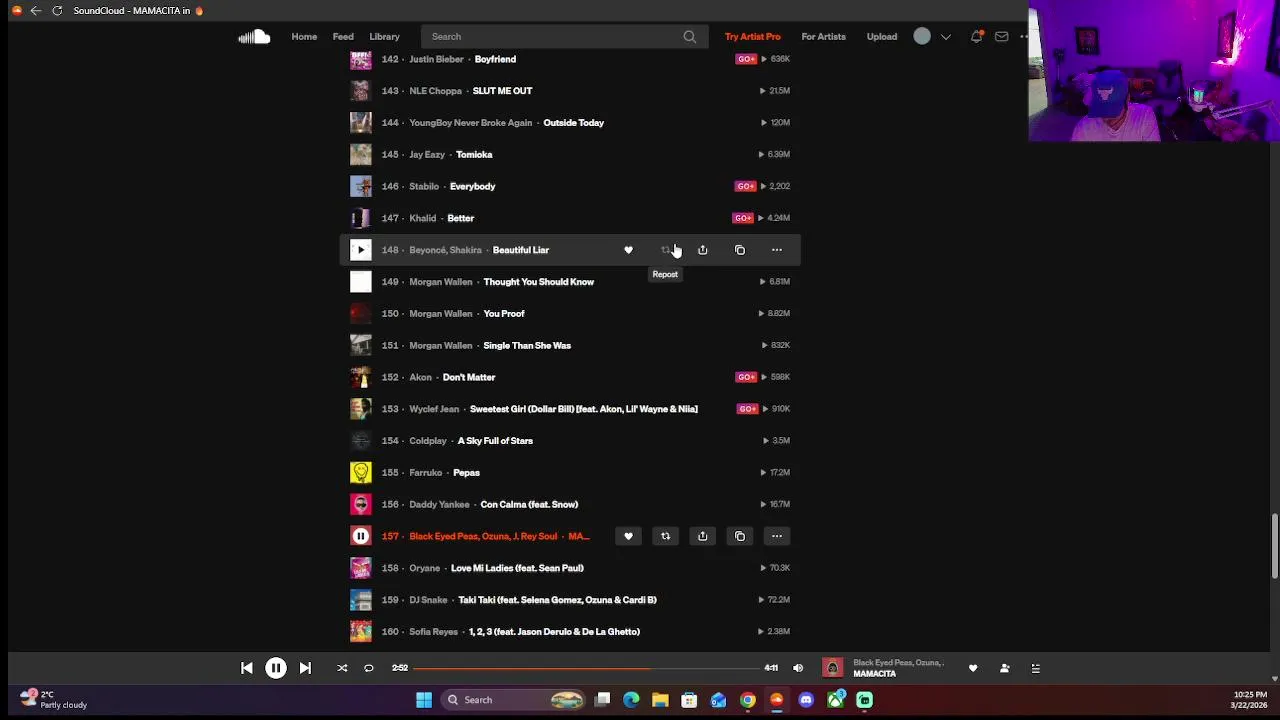
Task: Open the track Thought You Should Know
Action: (538, 282)
